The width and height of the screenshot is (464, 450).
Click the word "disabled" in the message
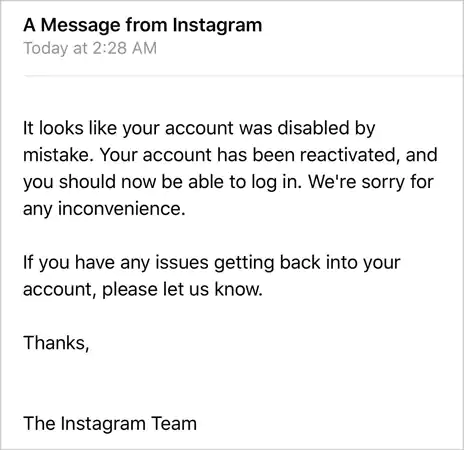313,128
